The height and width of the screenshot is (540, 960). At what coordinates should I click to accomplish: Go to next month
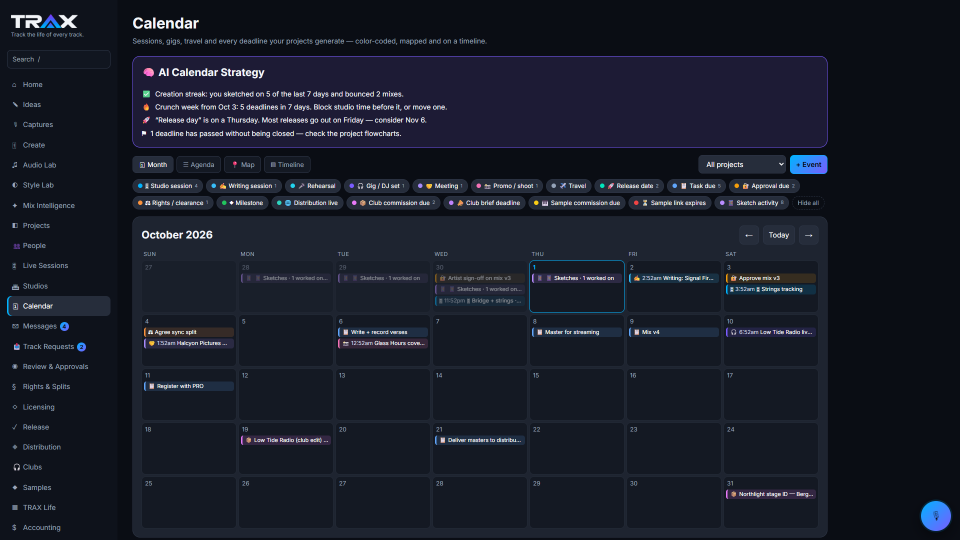809,235
